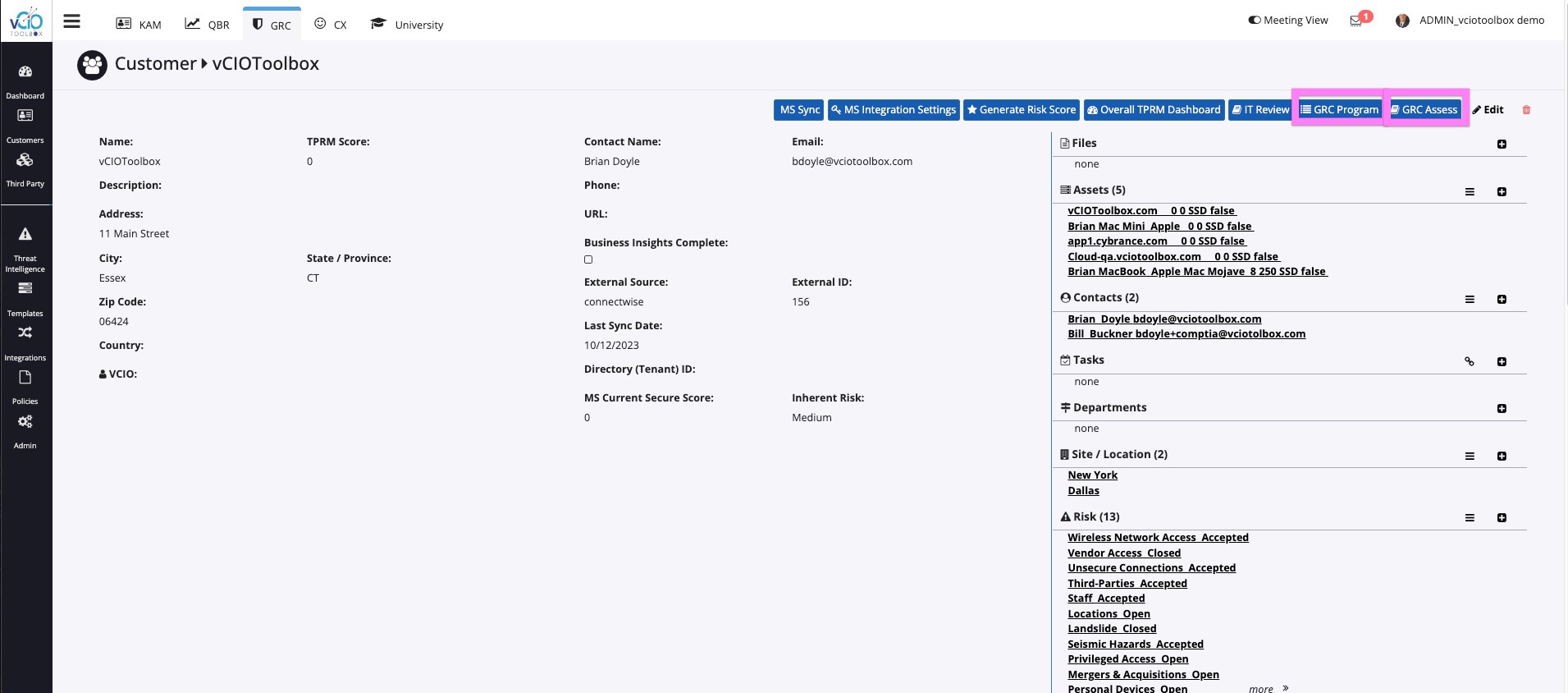1568x693 pixels.
Task: Click the GRC Assess button
Action: pos(1424,110)
